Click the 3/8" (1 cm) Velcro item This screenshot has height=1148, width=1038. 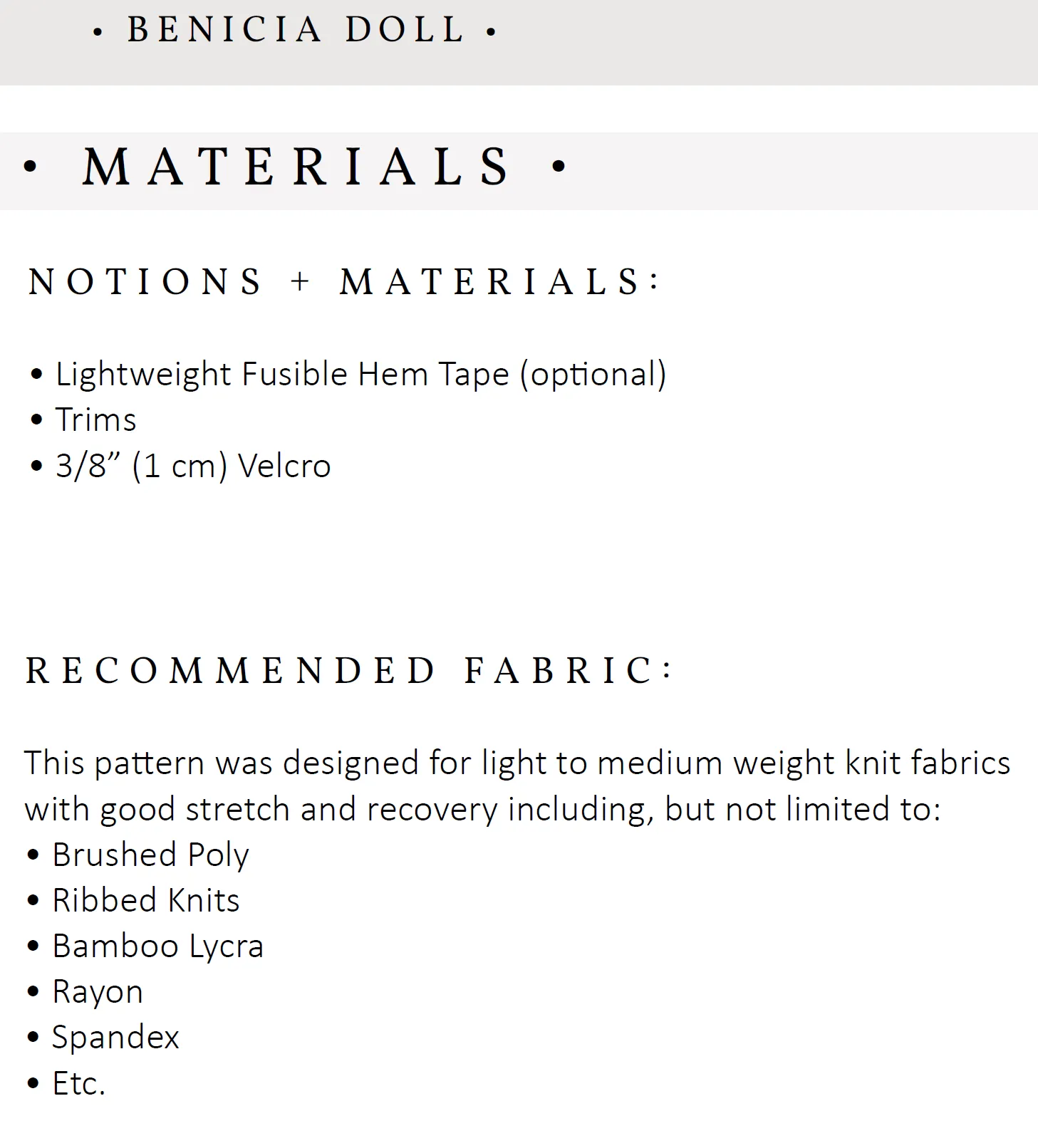[x=193, y=466]
